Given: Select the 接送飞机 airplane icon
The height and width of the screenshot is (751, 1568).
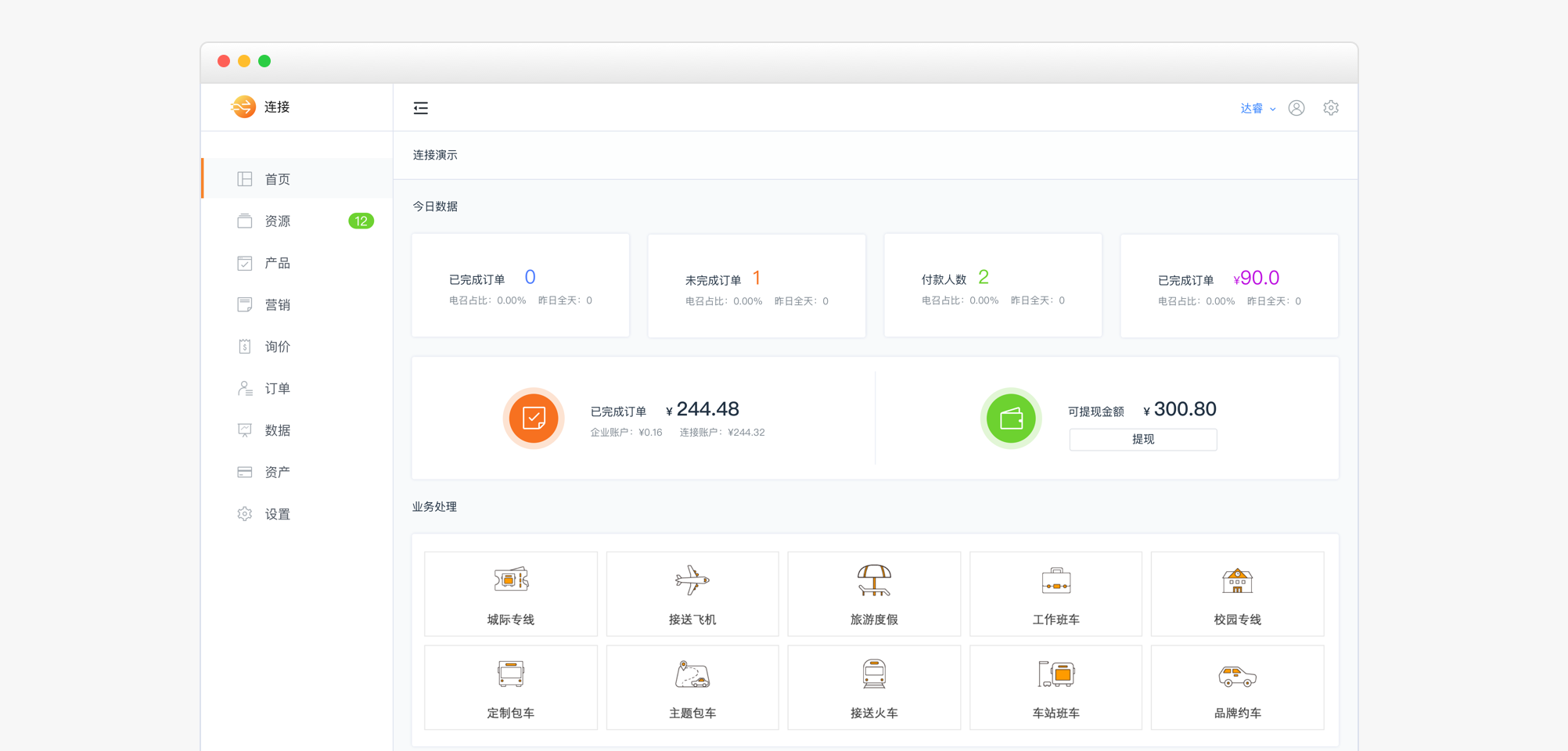Looking at the screenshot, I should tap(692, 580).
